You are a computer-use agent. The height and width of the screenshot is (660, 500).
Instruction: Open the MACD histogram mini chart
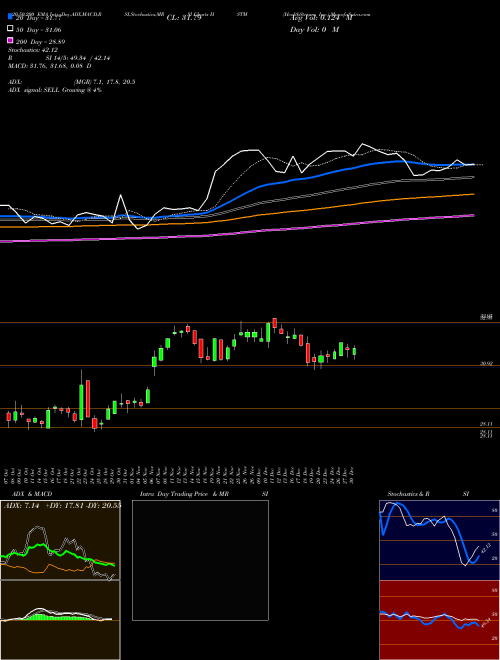(x=60, y=620)
